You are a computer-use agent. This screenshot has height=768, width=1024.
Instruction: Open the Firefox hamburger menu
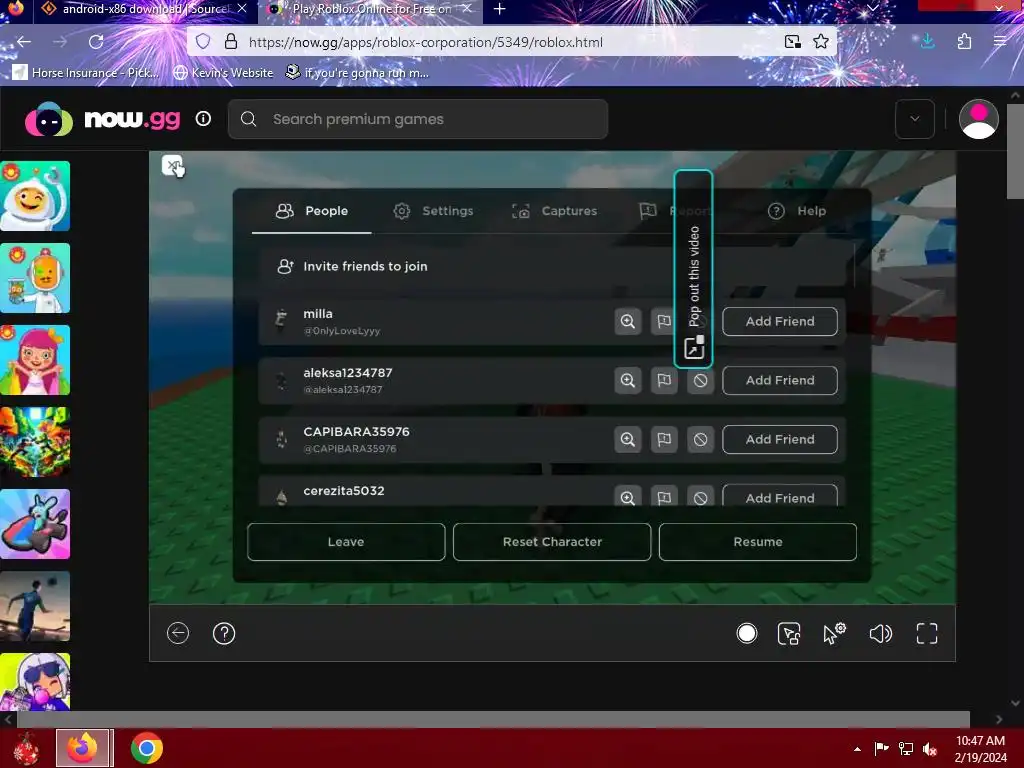1000,42
